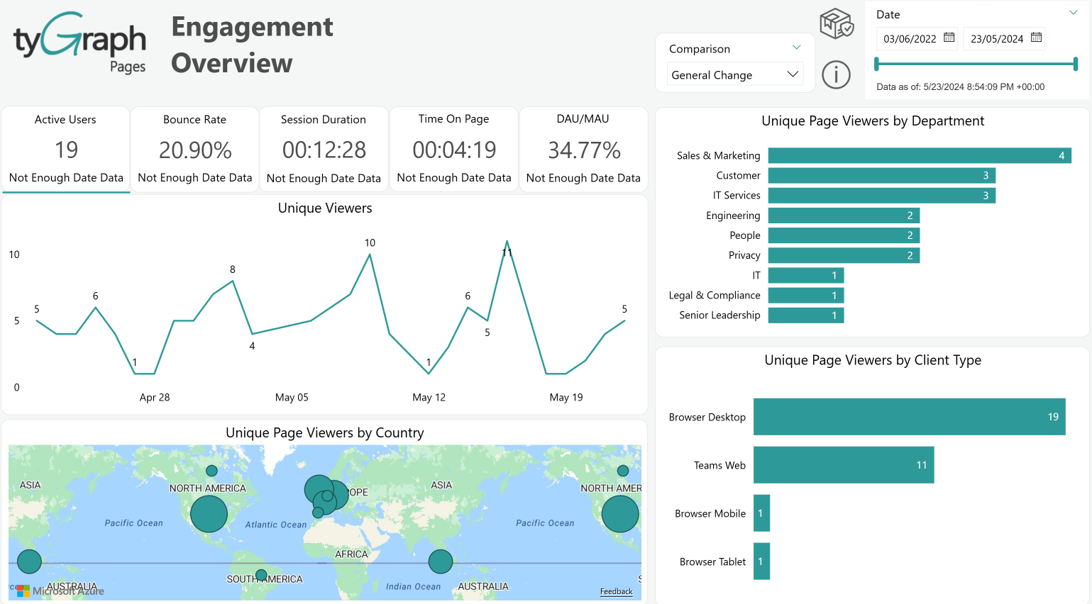Click the 00:12:28 session duration value
Viewport: 1092px width, 604px height.
point(324,150)
